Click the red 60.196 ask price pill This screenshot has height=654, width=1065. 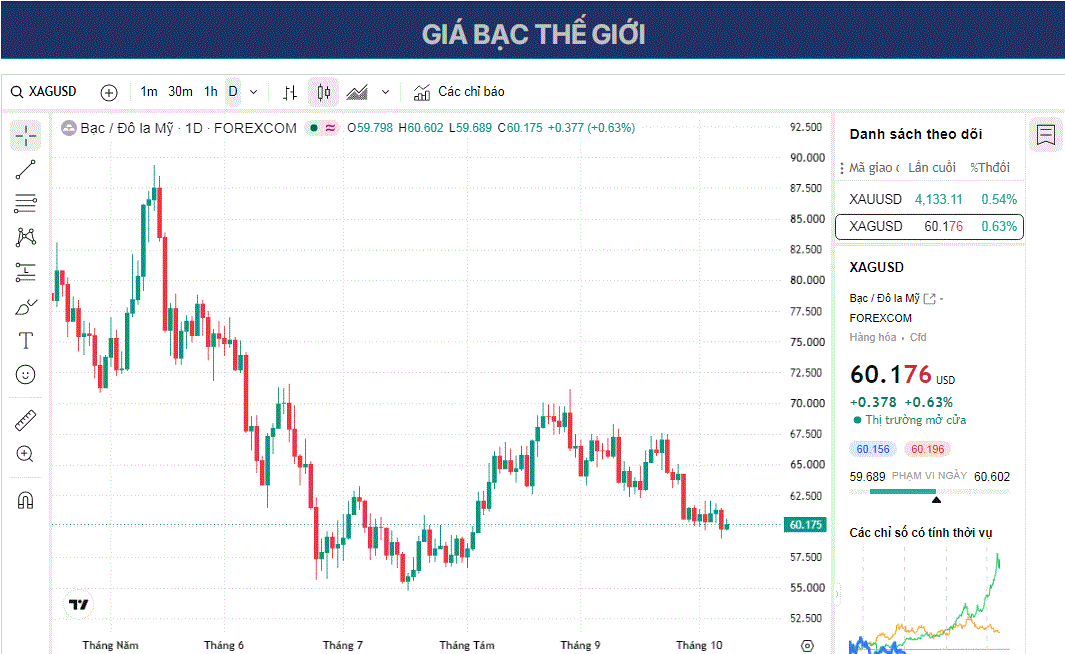tap(928, 449)
